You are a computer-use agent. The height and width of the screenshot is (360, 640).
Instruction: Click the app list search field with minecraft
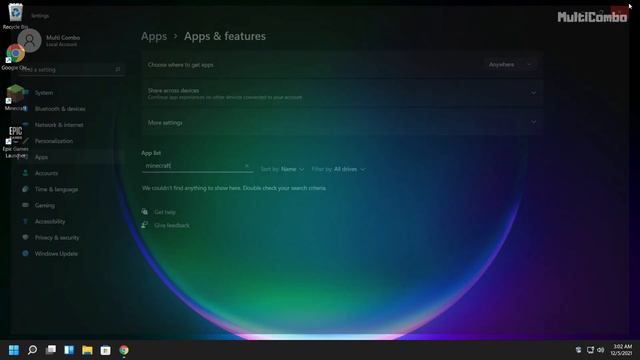pyautogui.click(x=198, y=166)
